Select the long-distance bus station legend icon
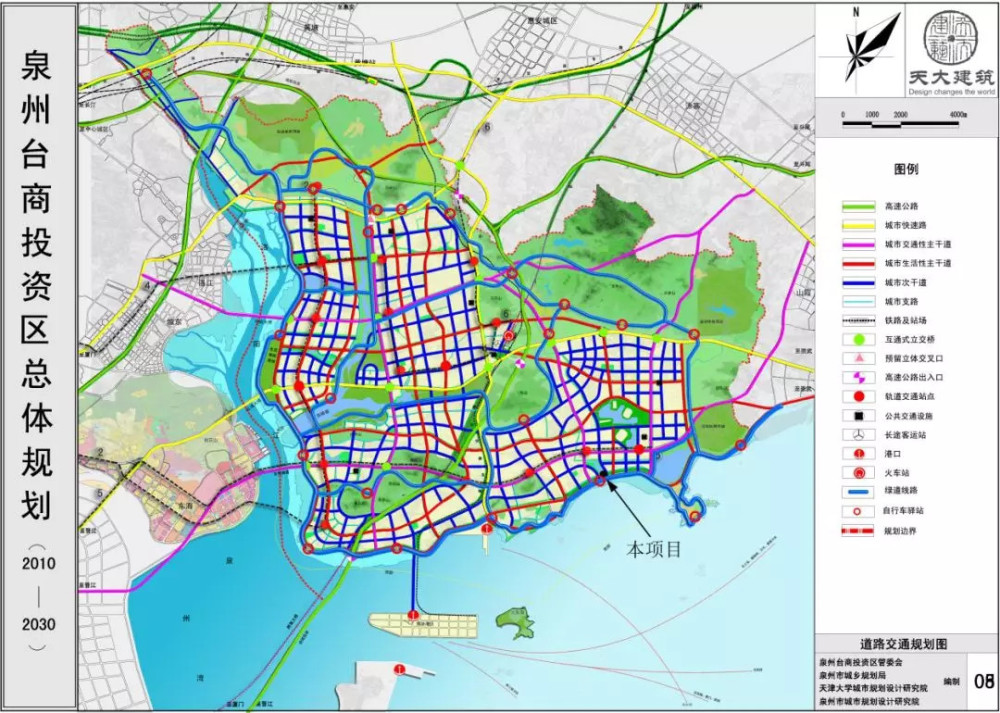 click(x=858, y=435)
